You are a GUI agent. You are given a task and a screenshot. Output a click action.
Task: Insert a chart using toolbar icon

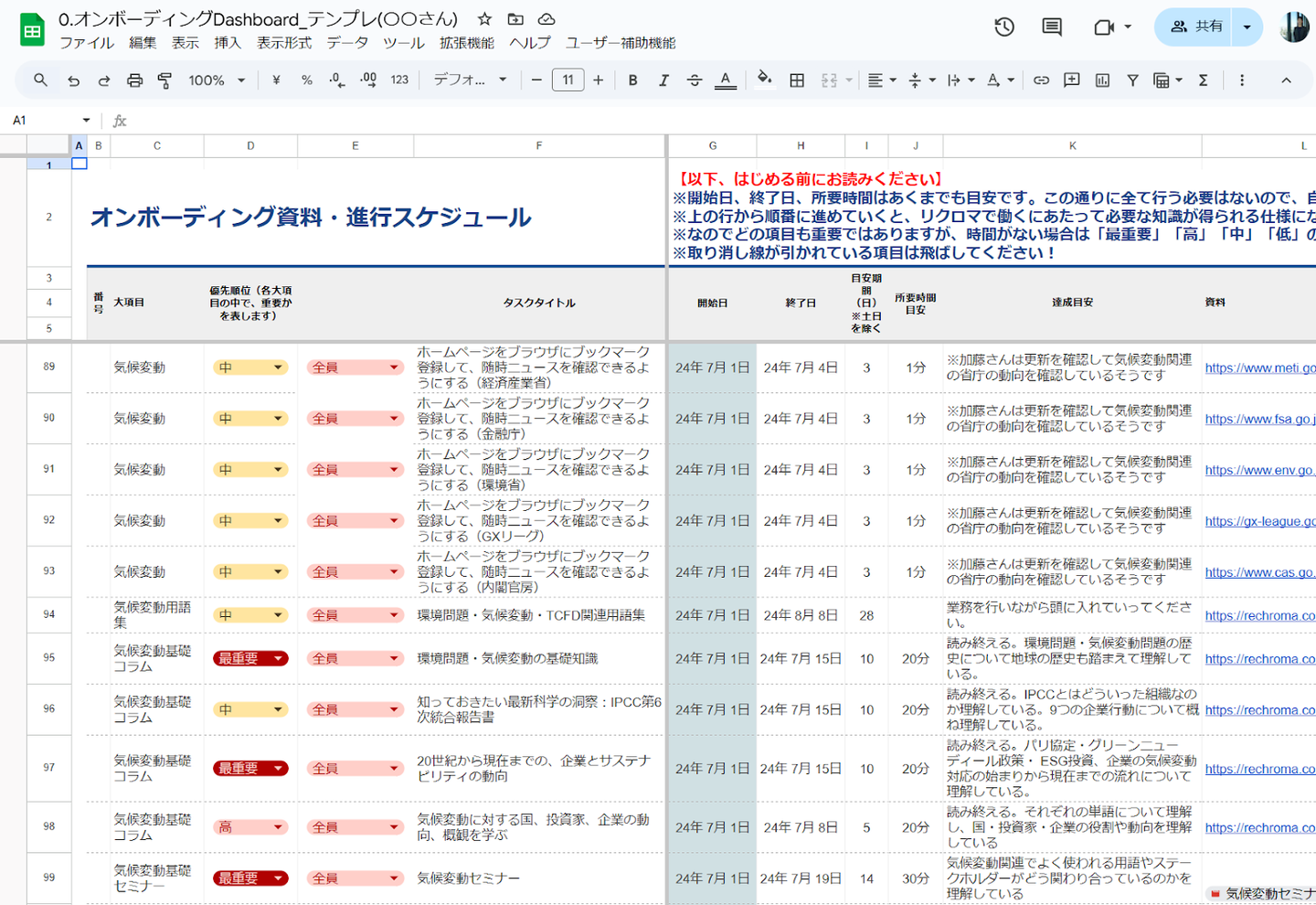coord(1102,80)
